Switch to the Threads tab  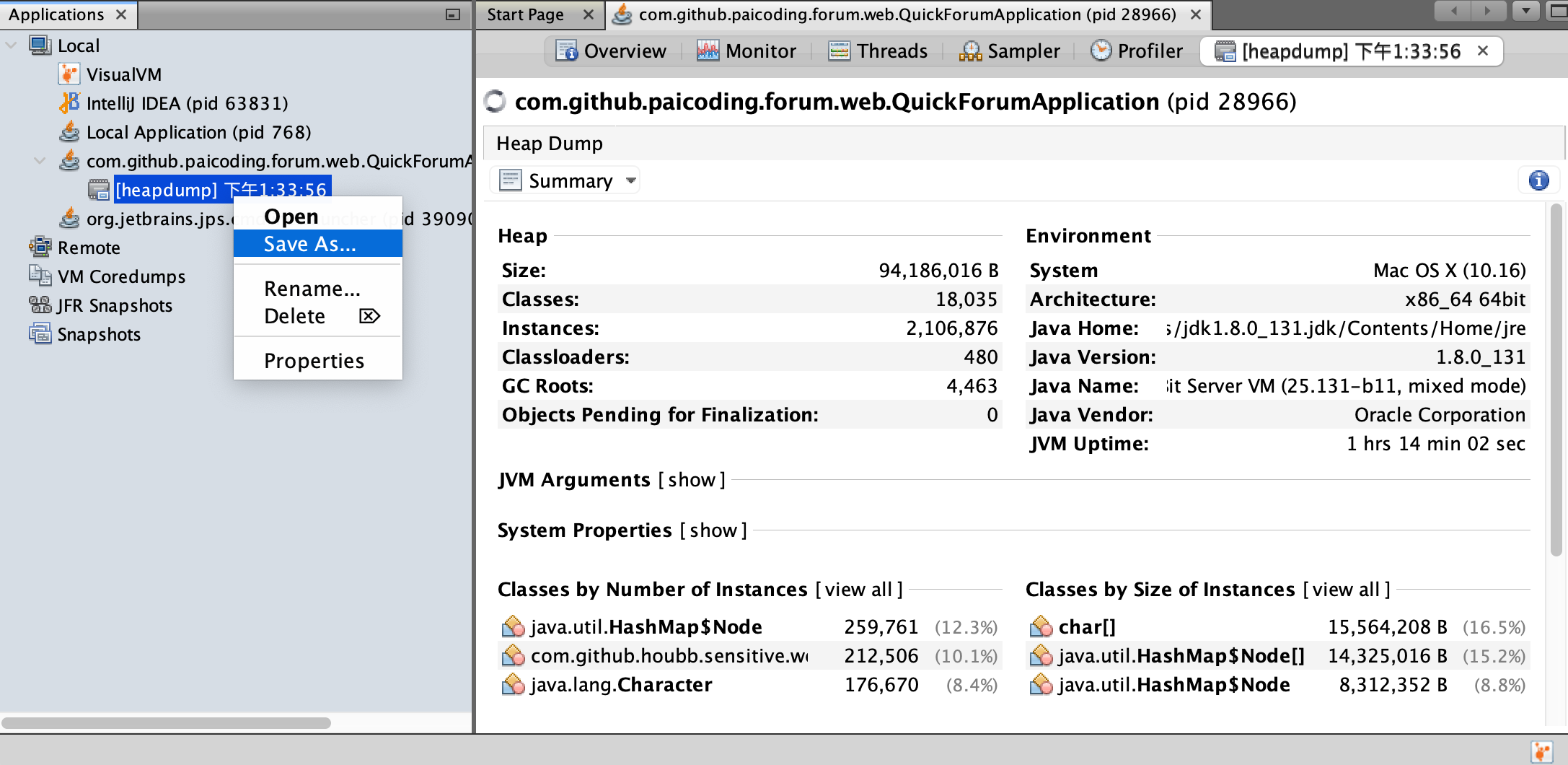coord(878,51)
